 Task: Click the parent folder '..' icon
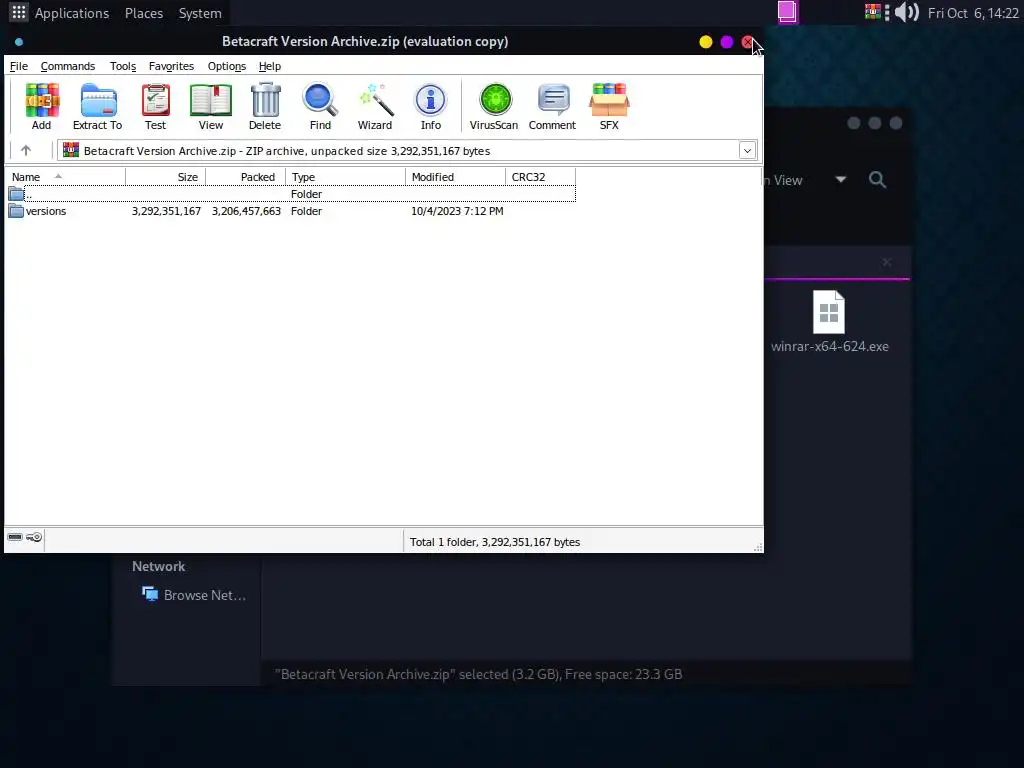[16, 194]
